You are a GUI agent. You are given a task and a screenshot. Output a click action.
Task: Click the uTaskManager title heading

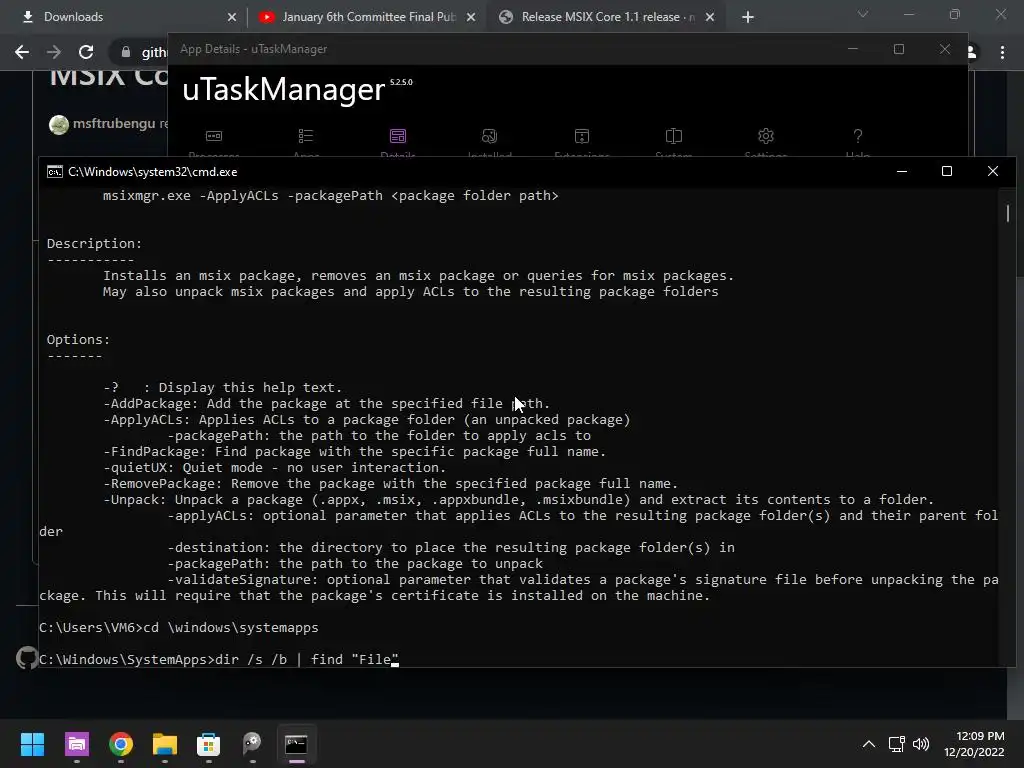click(283, 89)
